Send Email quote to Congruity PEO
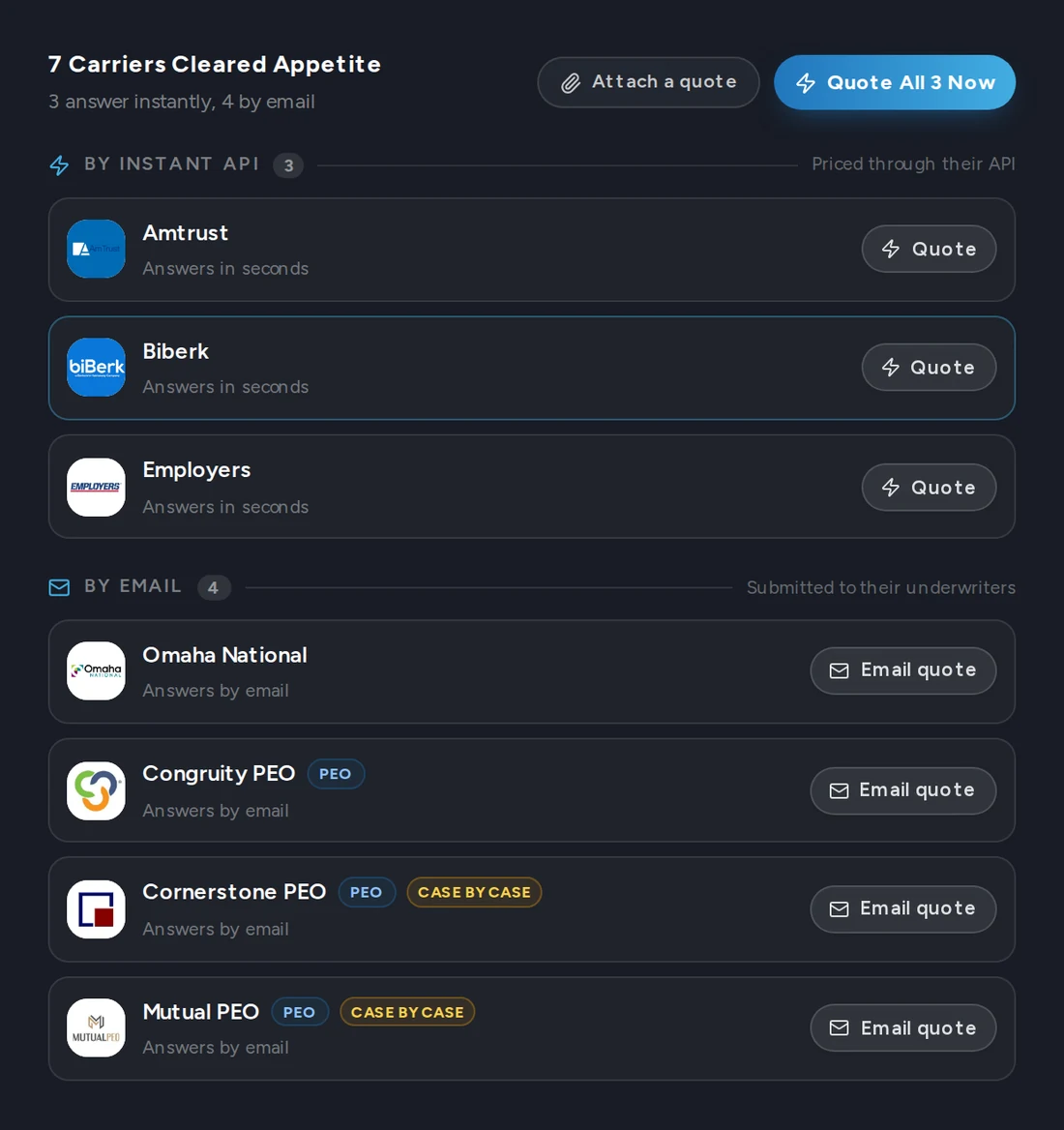The height and width of the screenshot is (1130, 1064). click(x=903, y=790)
